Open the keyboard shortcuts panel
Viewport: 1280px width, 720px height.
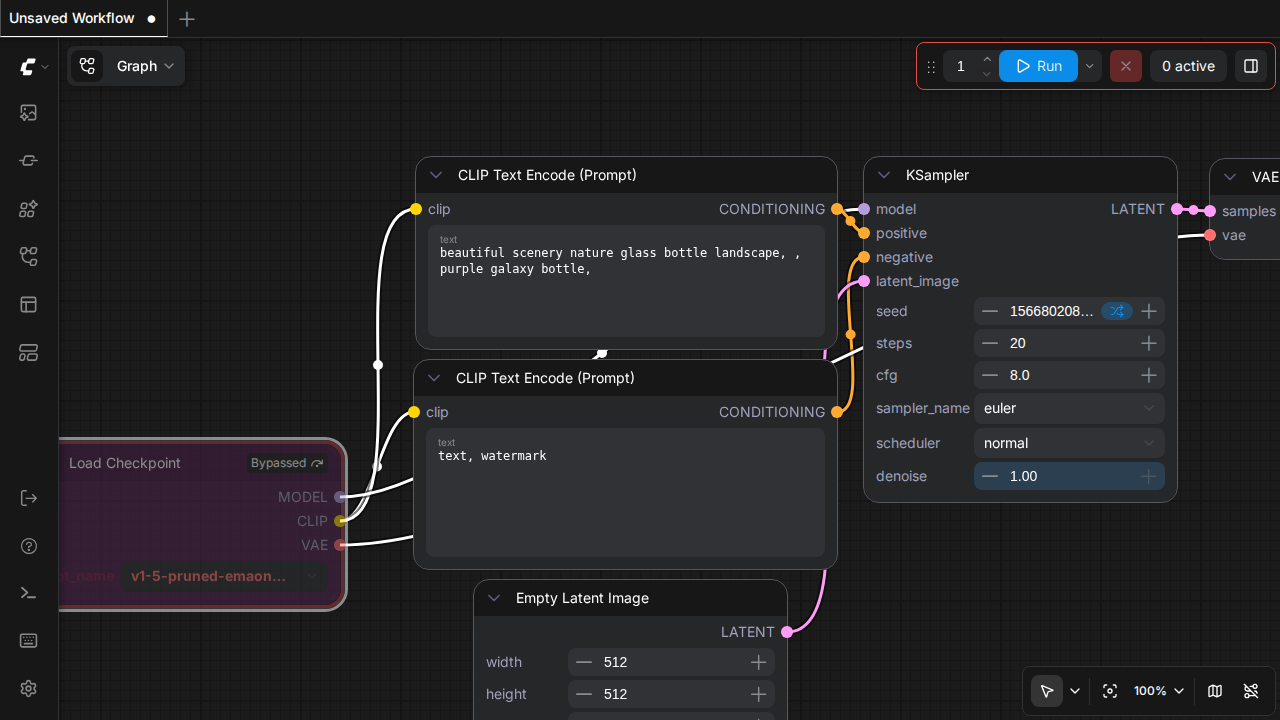tap(28, 641)
